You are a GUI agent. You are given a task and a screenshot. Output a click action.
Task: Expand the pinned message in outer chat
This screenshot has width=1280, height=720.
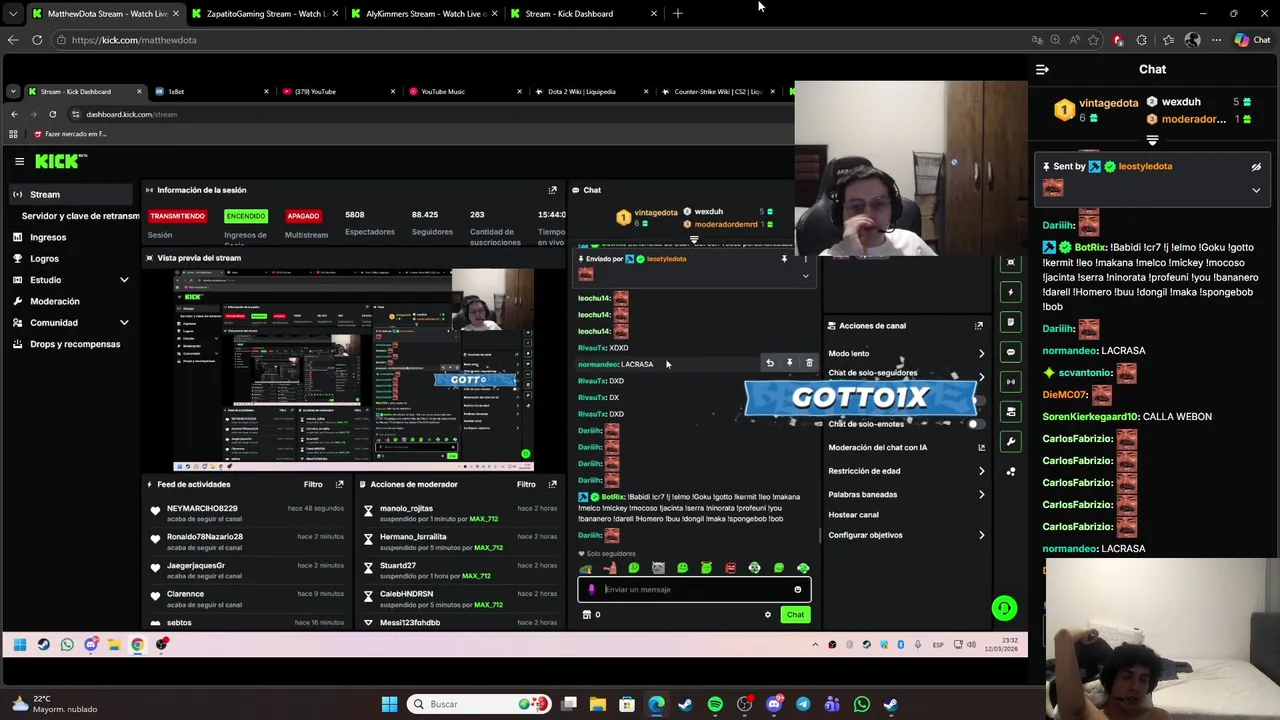pyautogui.click(x=1256, y=190)
